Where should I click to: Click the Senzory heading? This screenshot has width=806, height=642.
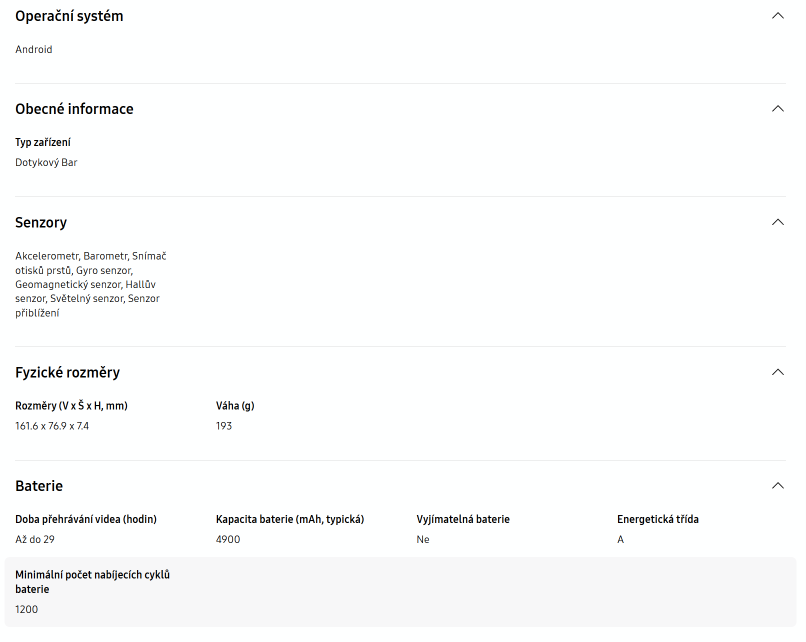[41, 223]
